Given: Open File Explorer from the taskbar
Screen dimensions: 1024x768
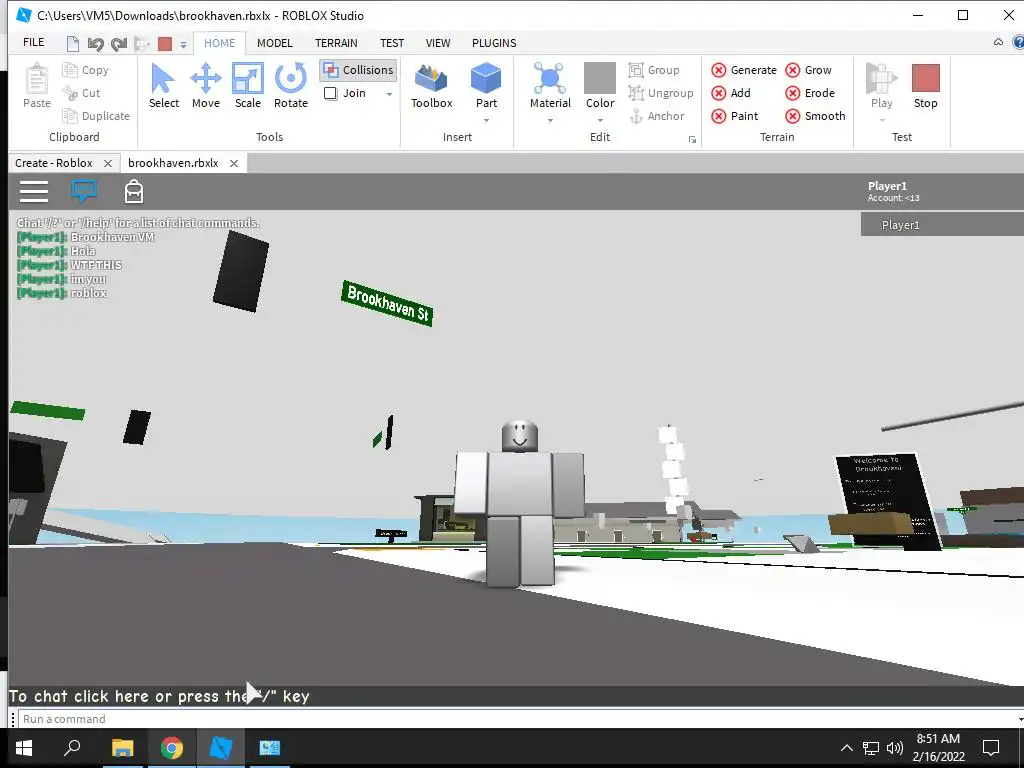Looking at the screenshot, I should coord(122,748).
